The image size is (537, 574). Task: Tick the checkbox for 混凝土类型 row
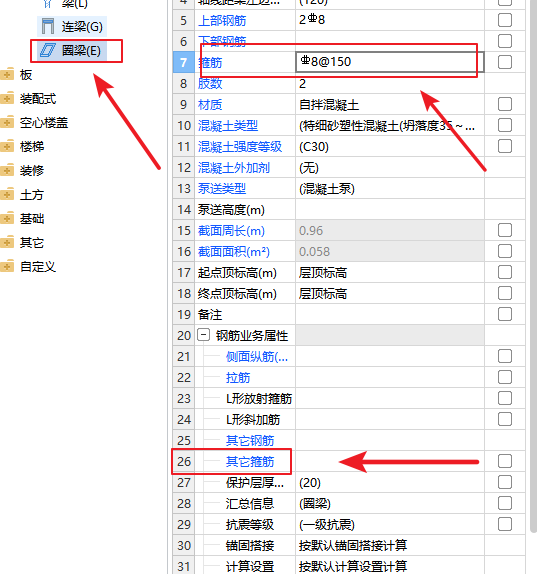click(x=504, y=125)
